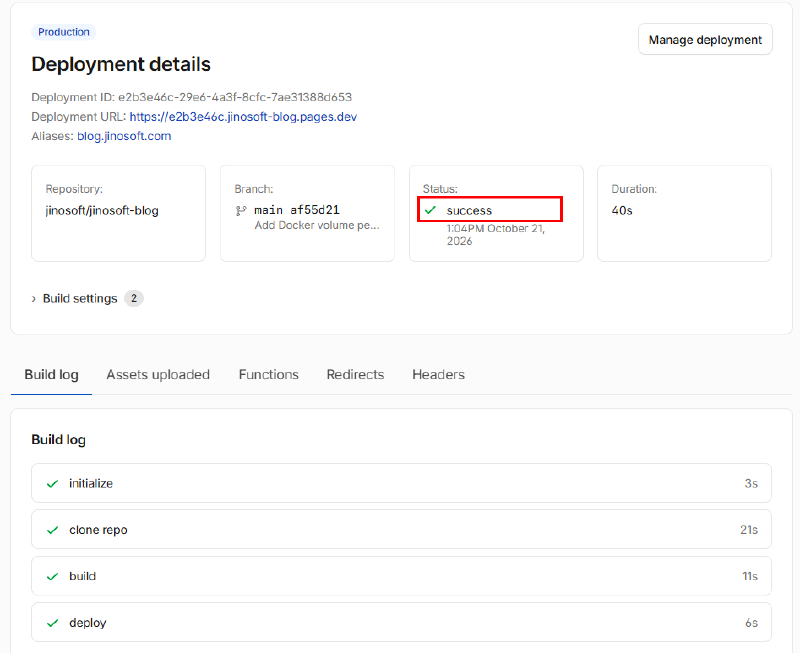Expand the deploy build step row

[401, 622]
